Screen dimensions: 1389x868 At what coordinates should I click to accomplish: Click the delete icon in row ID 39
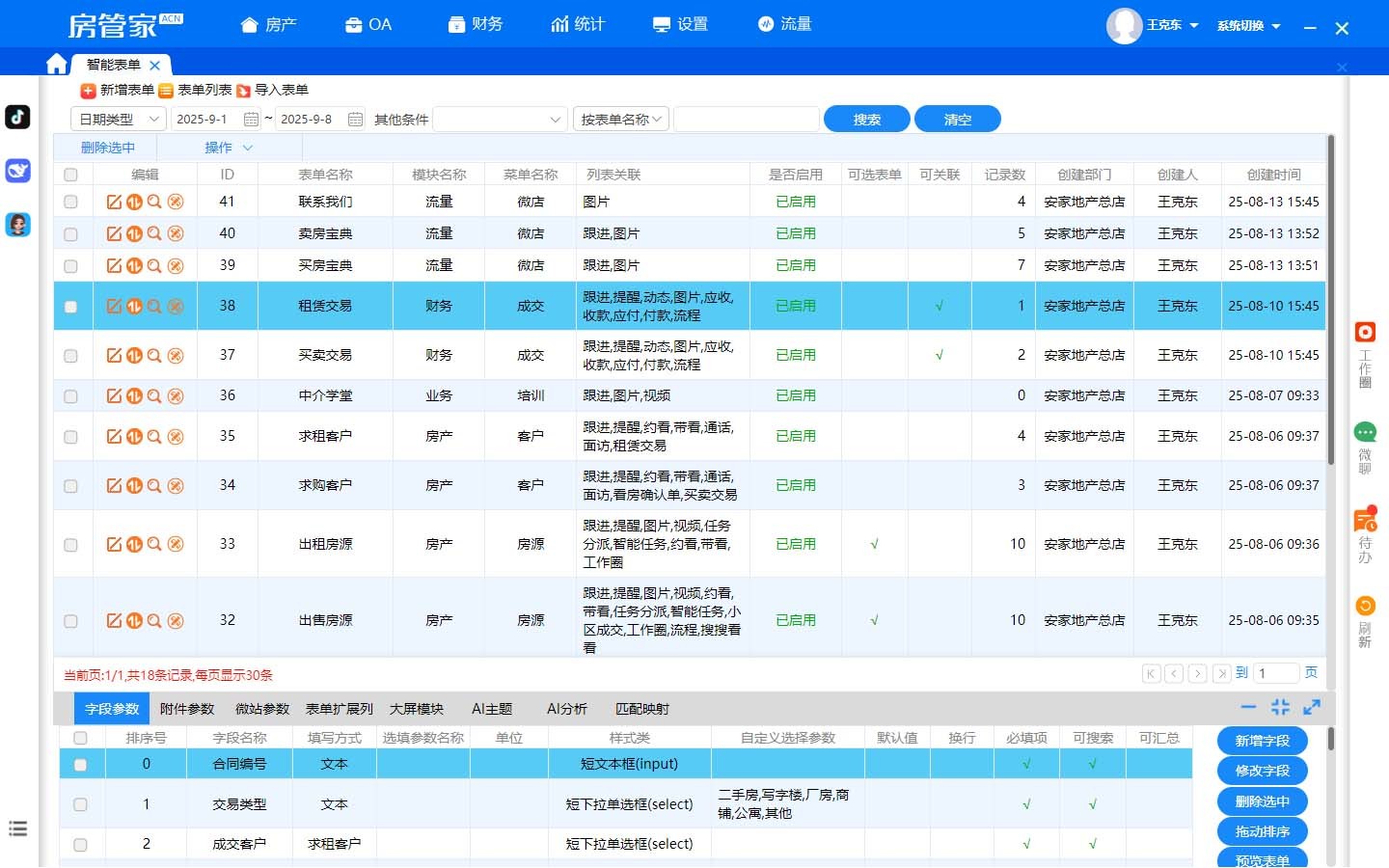click(176, 265)
